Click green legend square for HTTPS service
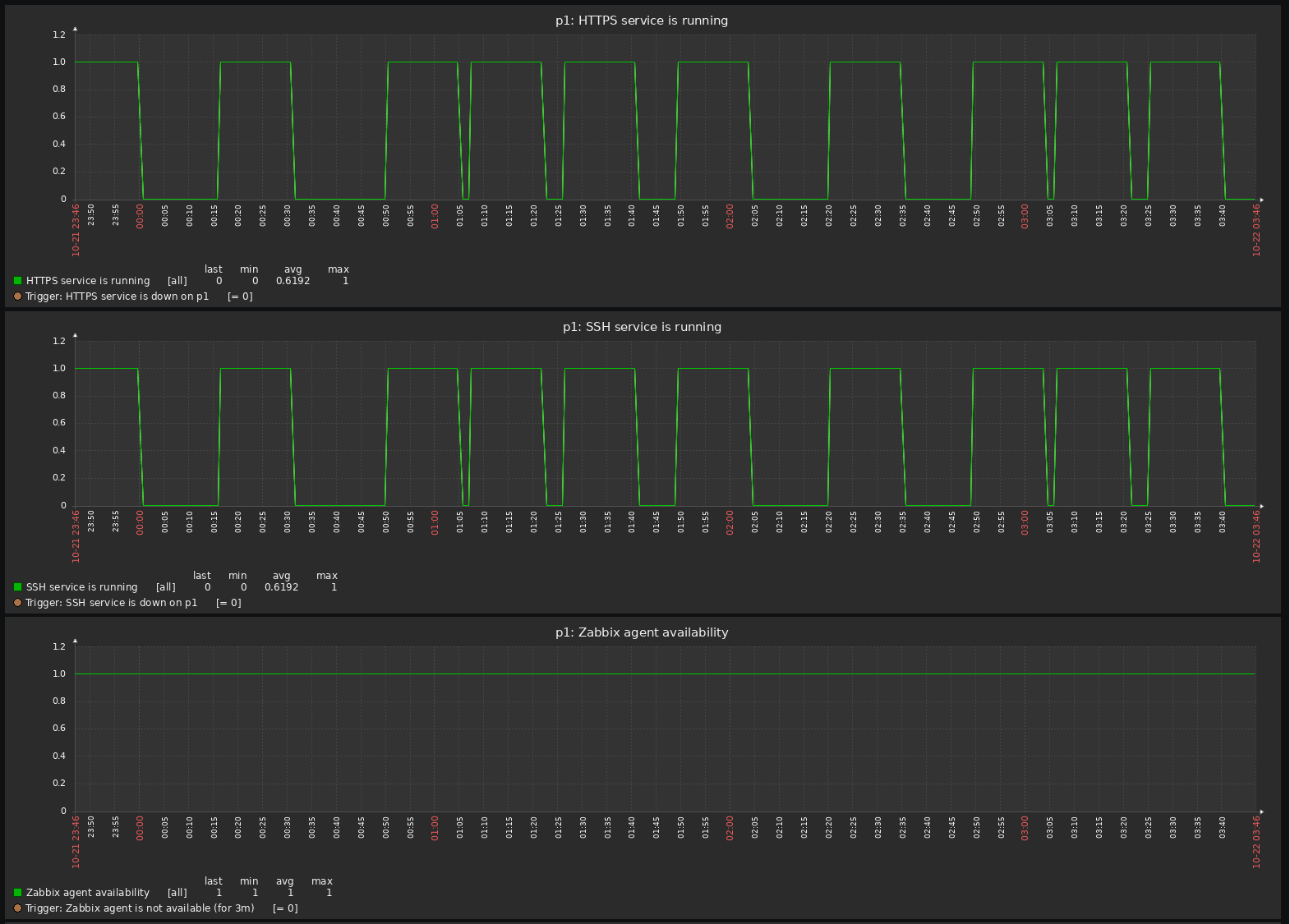Viewport: 1290px width, 924px height. click(18, 281)
